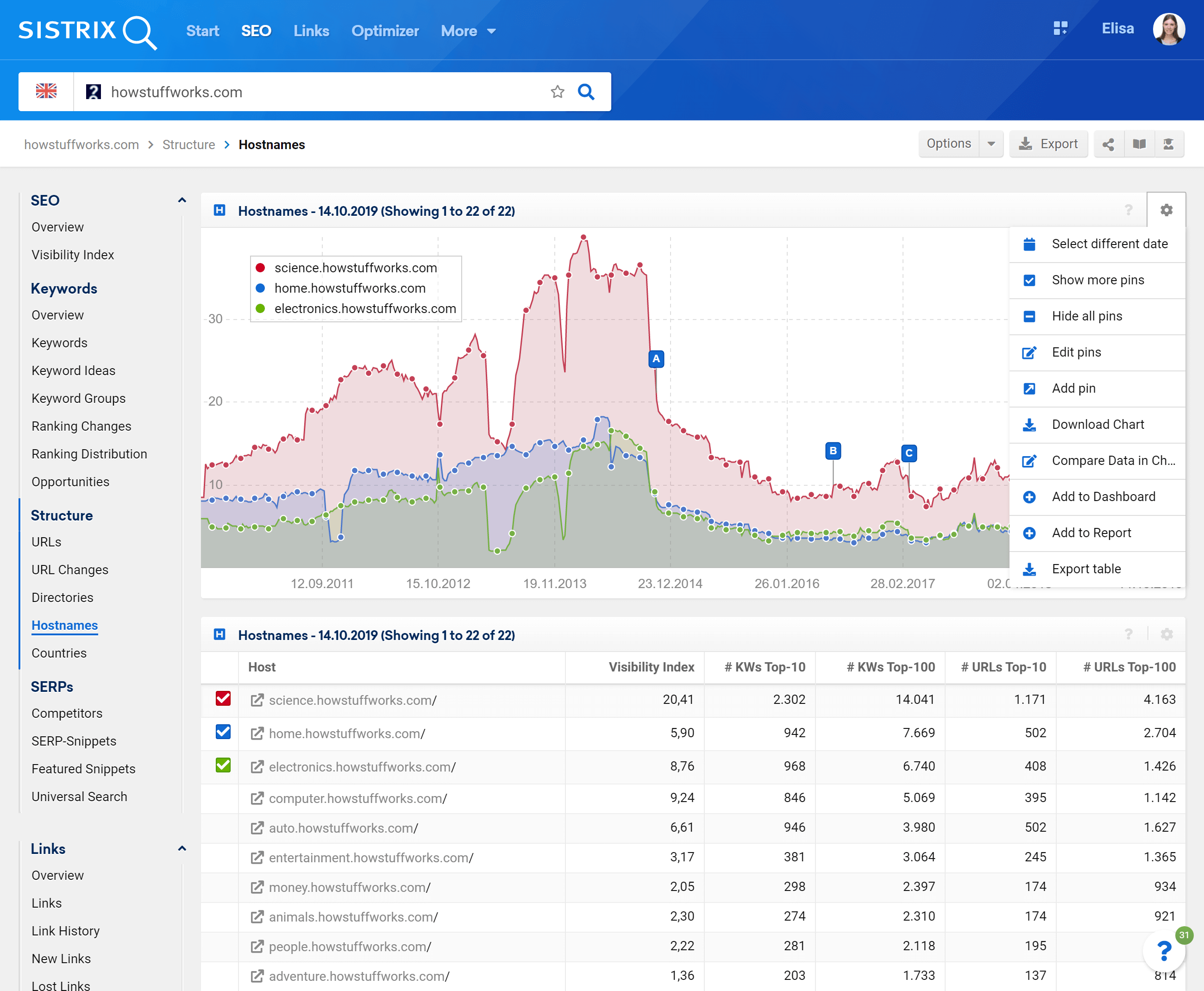Viewport: 1204px width, 991px height.
Task: Open the More navigation dropdown
Action: pos(468,31)
